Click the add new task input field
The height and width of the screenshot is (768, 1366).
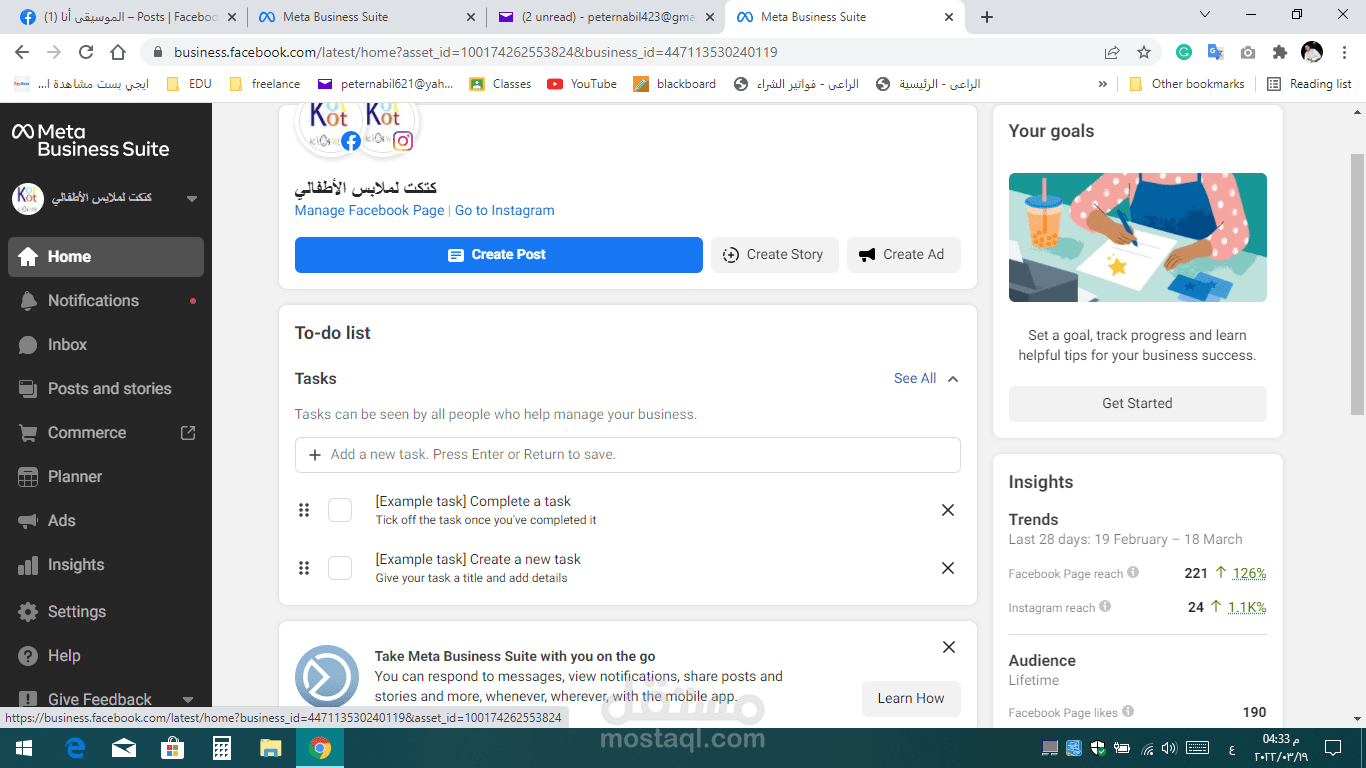tap(628, 455)
